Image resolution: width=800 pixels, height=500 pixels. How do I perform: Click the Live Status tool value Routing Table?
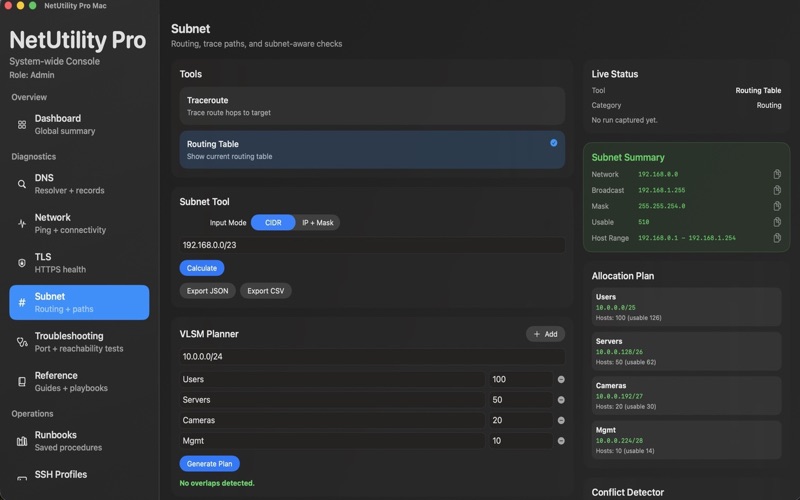click(758, 90)
